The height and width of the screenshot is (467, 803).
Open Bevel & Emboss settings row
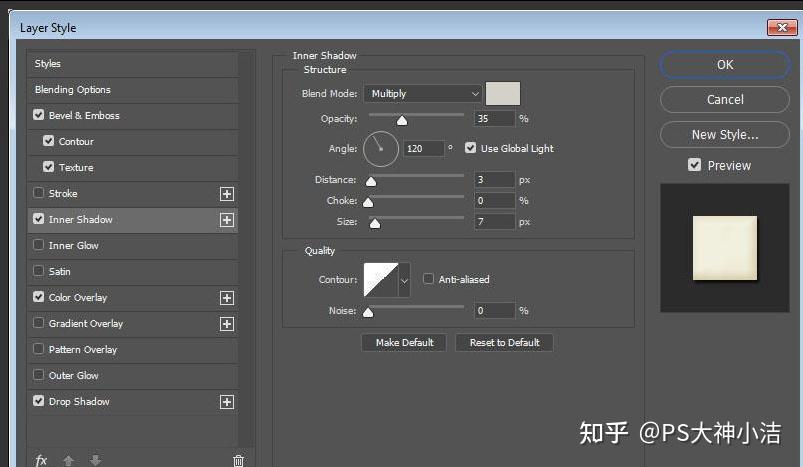coord(133,116)
